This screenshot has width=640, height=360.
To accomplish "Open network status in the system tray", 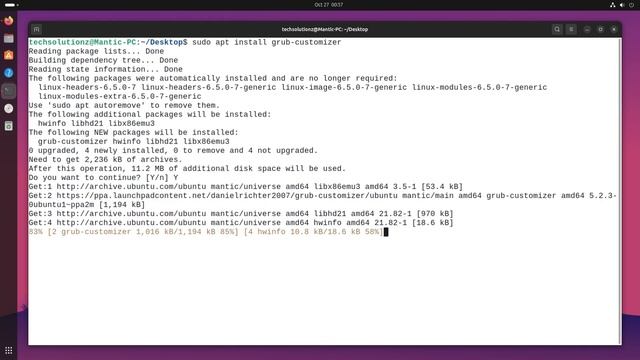I will (x=613, y=5).
